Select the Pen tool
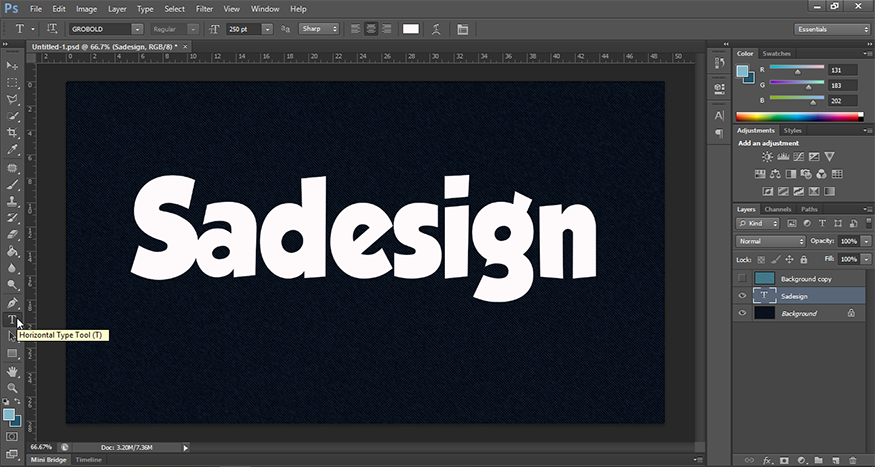 tap(12, 303)
